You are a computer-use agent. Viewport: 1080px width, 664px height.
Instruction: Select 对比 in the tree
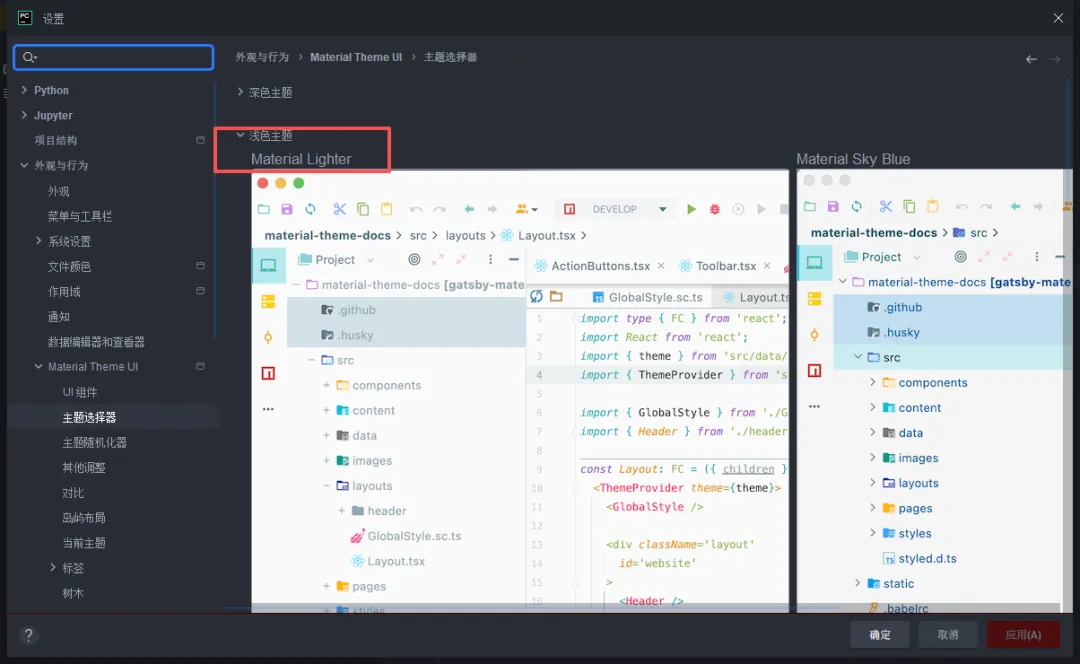(73, 493)
